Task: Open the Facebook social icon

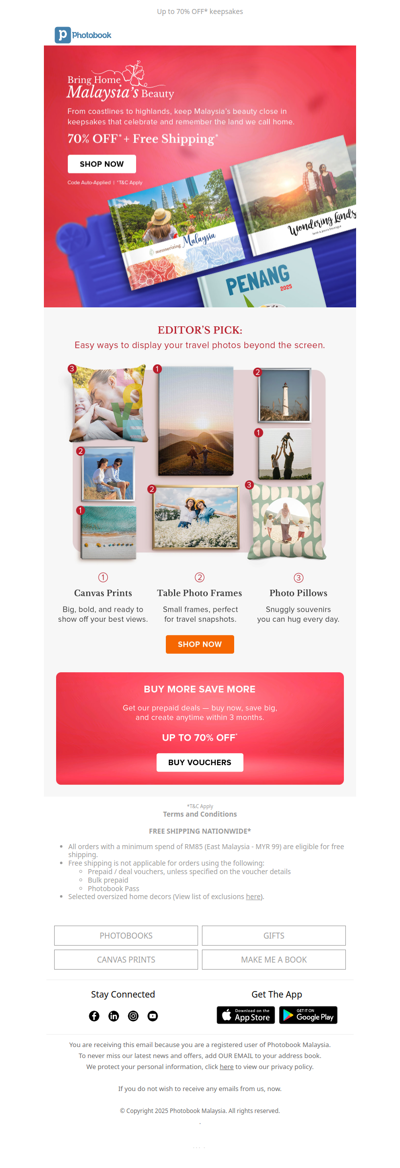Action: tap(94, 1015)
